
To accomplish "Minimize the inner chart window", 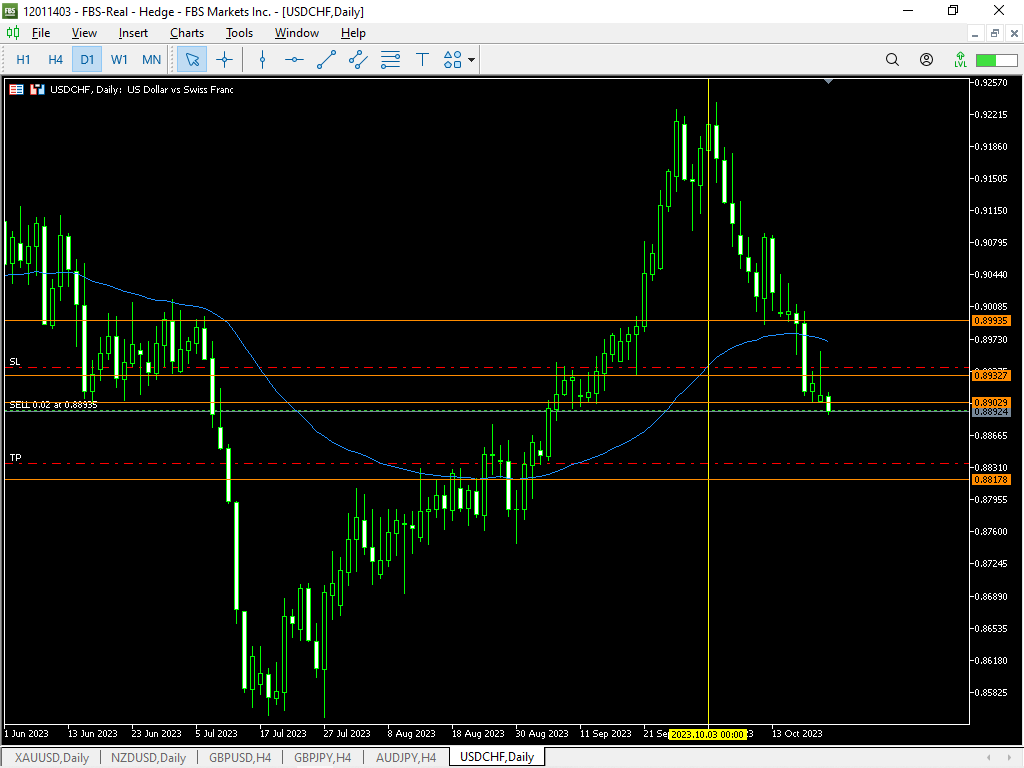I will pos(974,33).
